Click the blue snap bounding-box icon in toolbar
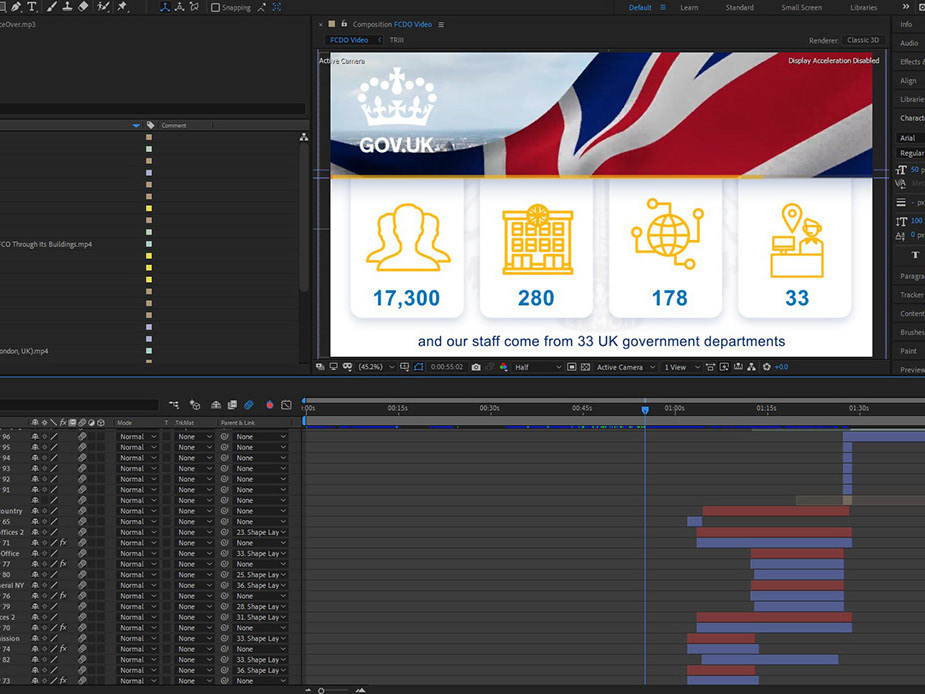Viewport: 925px width, 694px height. click(x=277, y=7)
